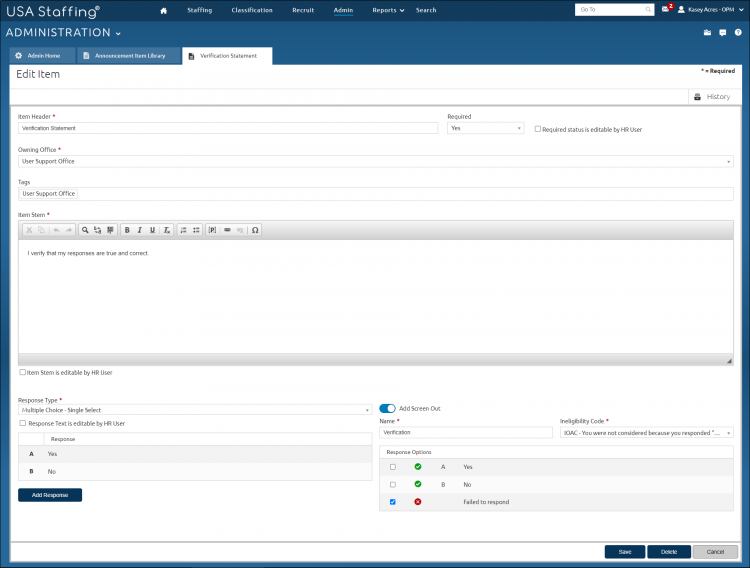The width and height of the screenshot is (750, 568).
Task: Click the Delete button
Action: coord(669,552)
